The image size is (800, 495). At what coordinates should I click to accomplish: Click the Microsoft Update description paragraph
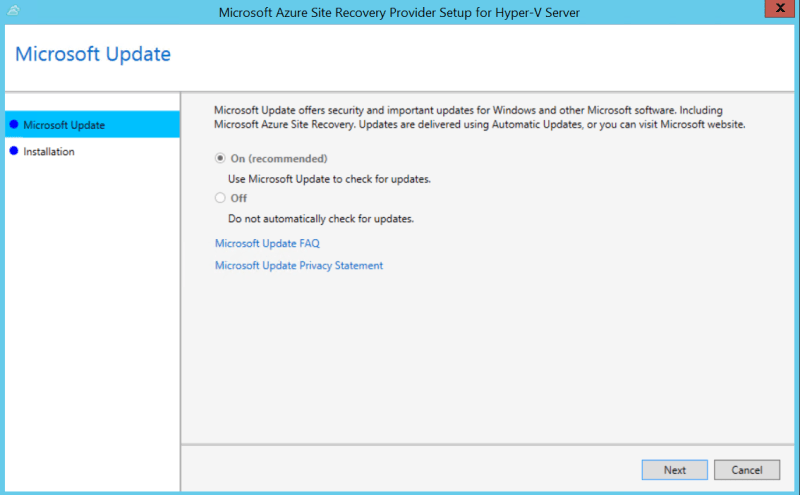coord(480,117)
